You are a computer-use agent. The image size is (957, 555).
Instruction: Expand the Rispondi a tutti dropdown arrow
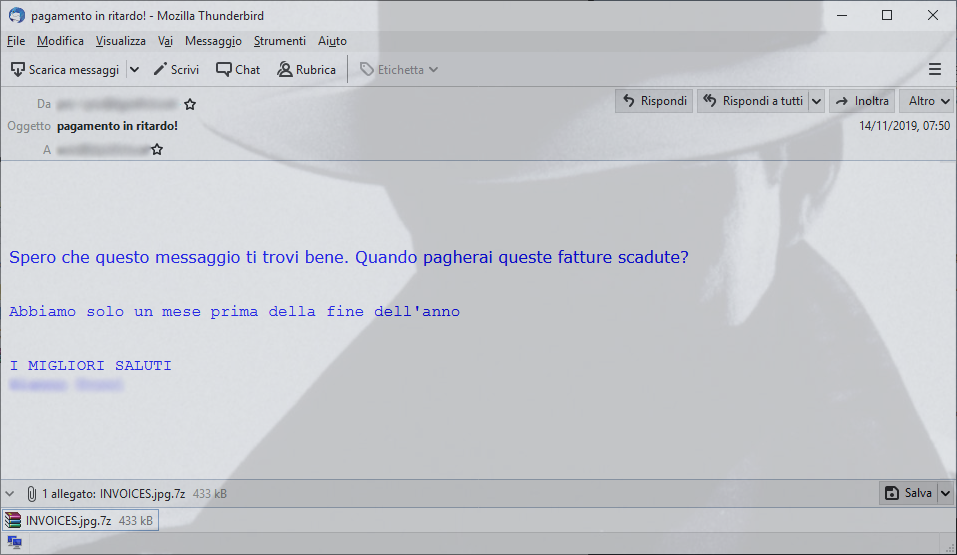817,101
